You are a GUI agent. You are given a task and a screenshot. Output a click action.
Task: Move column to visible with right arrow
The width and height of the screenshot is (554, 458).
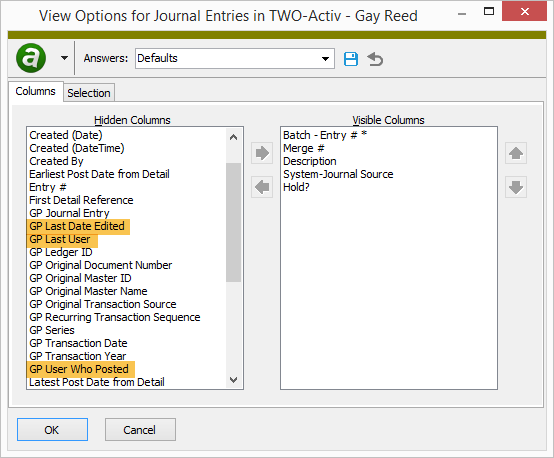click(x=262, y=153)
